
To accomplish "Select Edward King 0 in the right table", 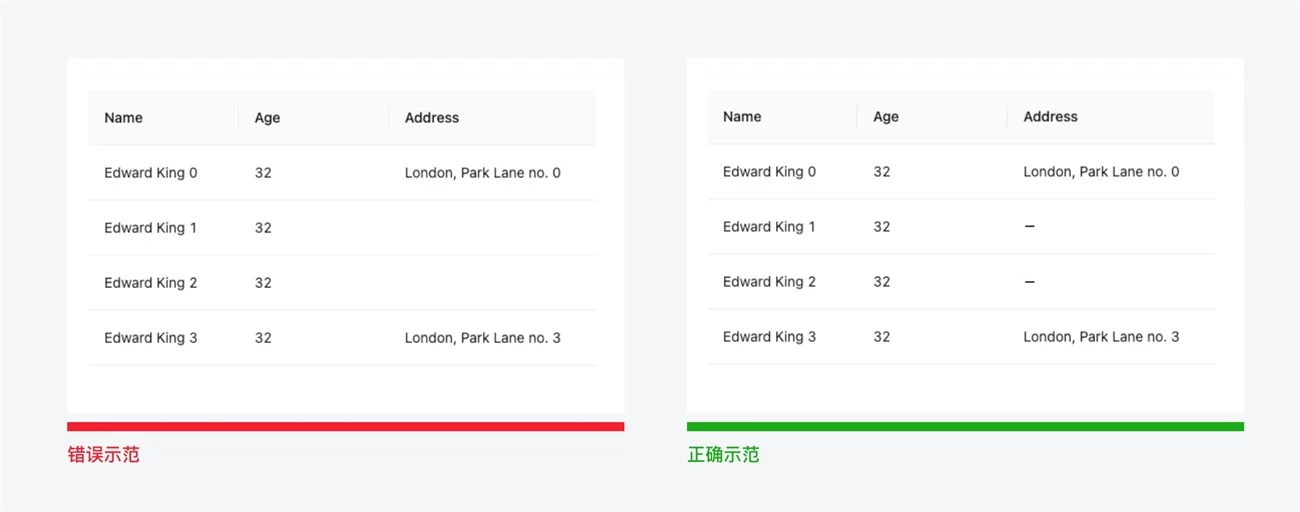I will point(769,172).
